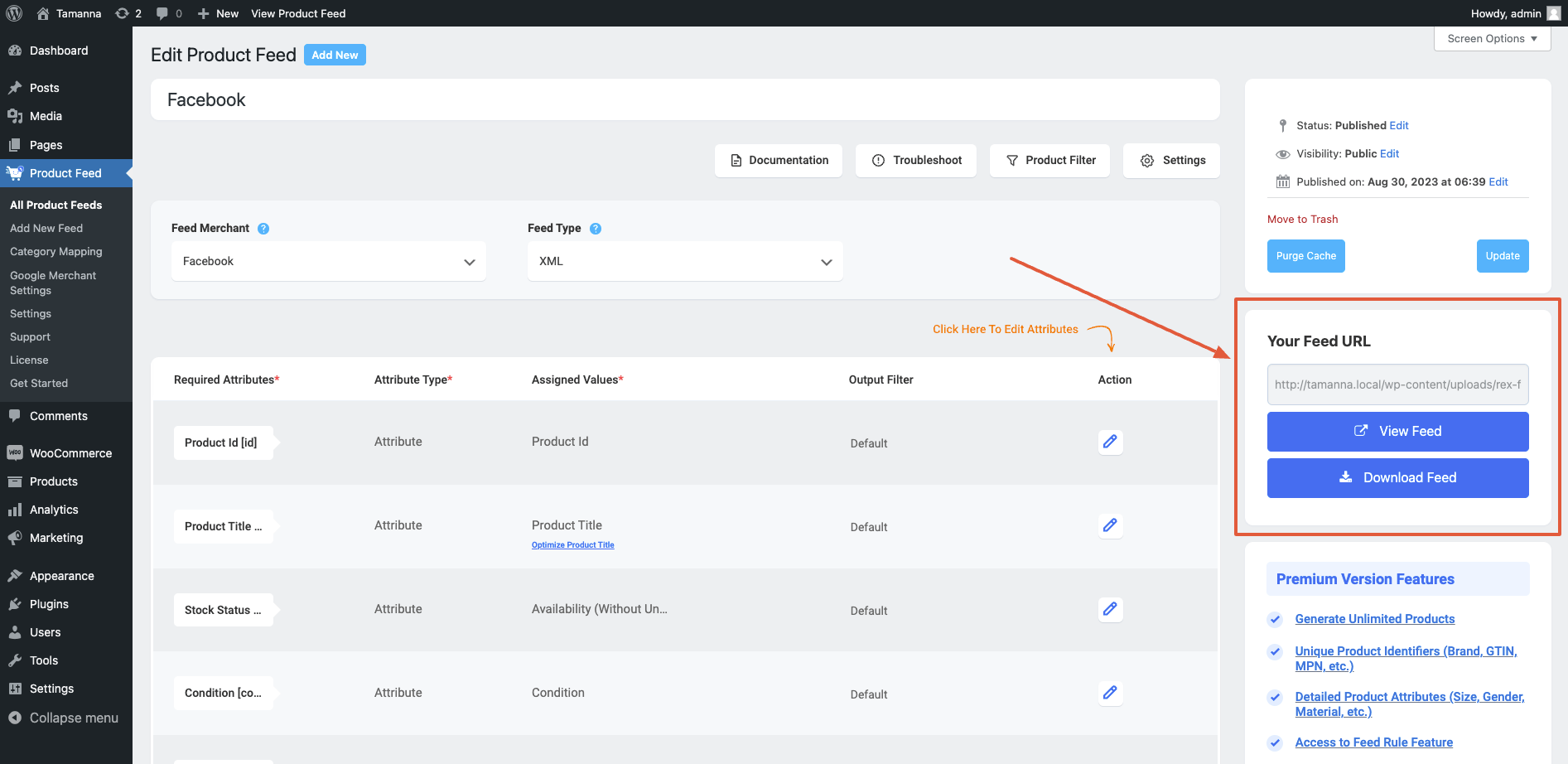The width and height of the screenshot is (1568, 764).
Task: Open the updates icon in admin bar
Action: tap(128, 13)
